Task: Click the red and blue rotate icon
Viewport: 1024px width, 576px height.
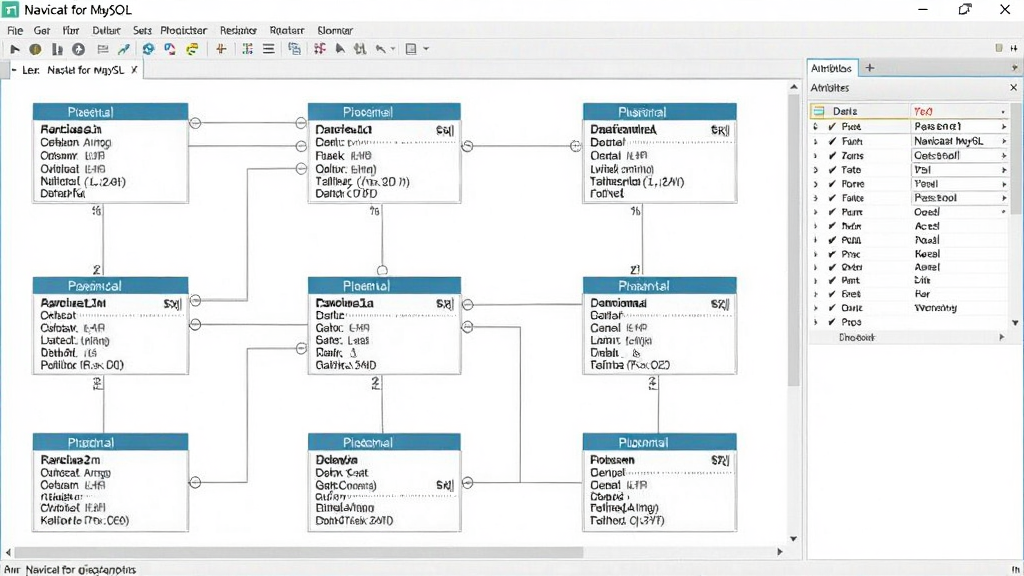Action: [170, 49]
